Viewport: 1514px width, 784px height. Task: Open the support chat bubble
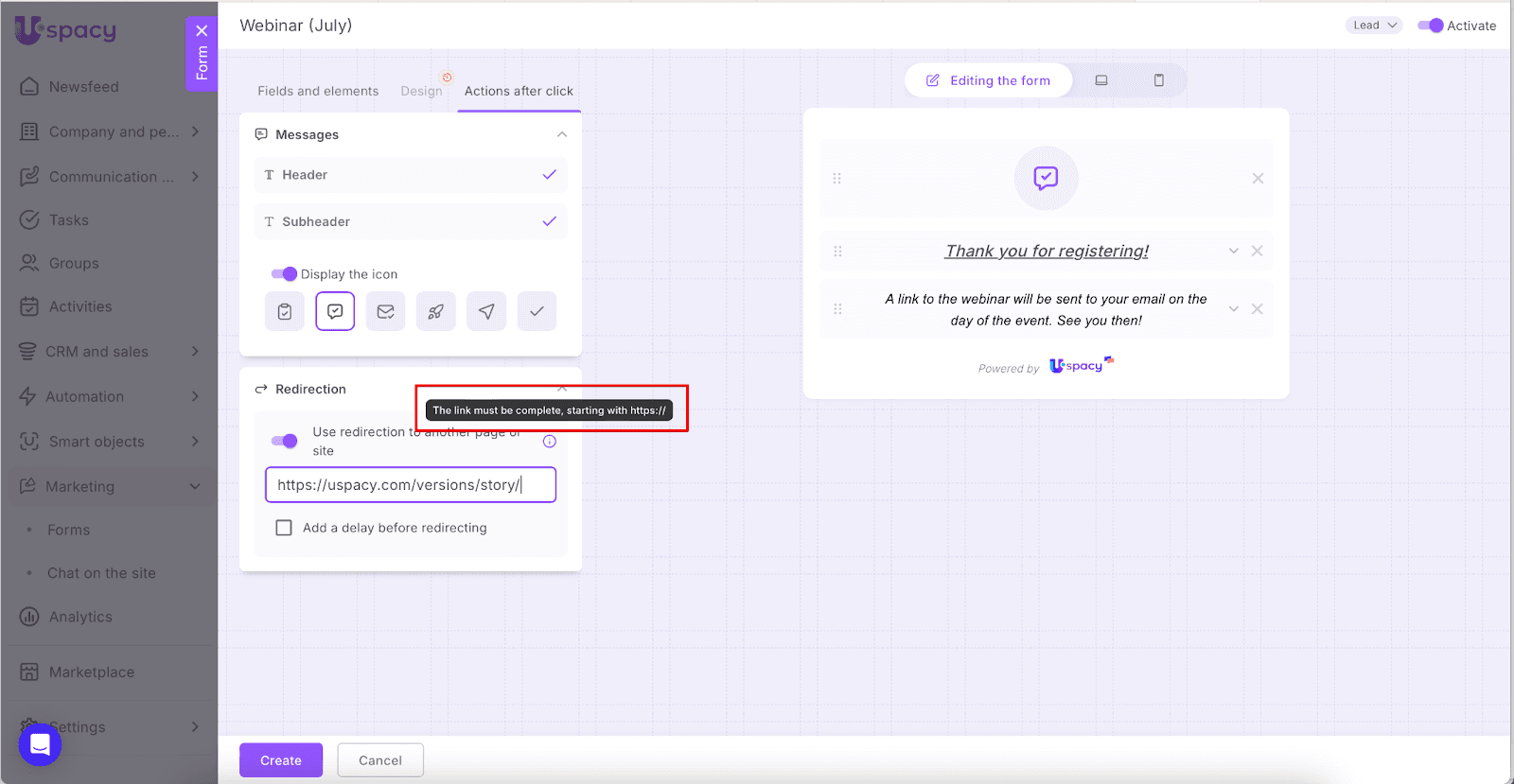click(40, 744)
